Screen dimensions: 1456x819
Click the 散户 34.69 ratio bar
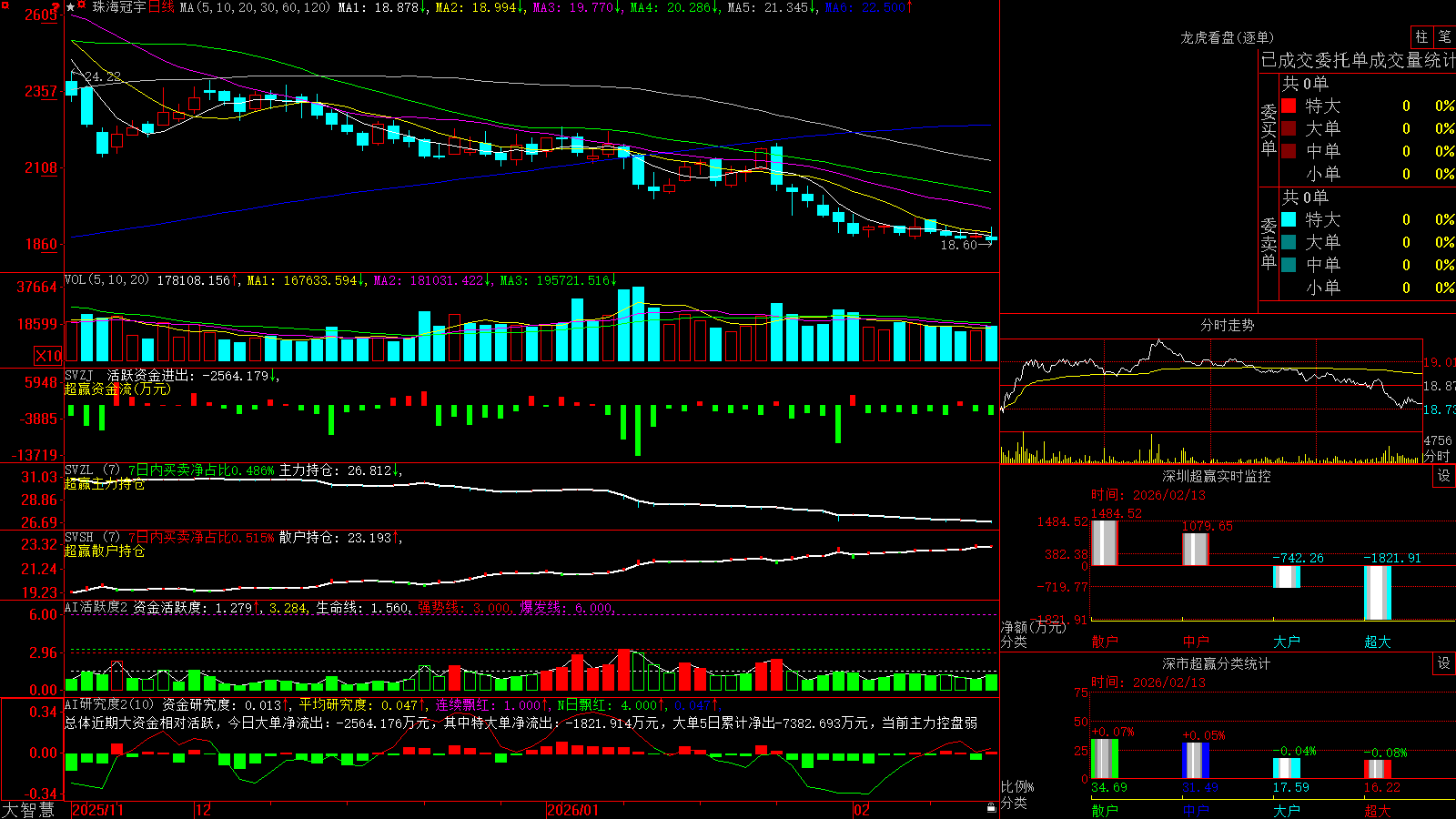(x=1104, y=758)
